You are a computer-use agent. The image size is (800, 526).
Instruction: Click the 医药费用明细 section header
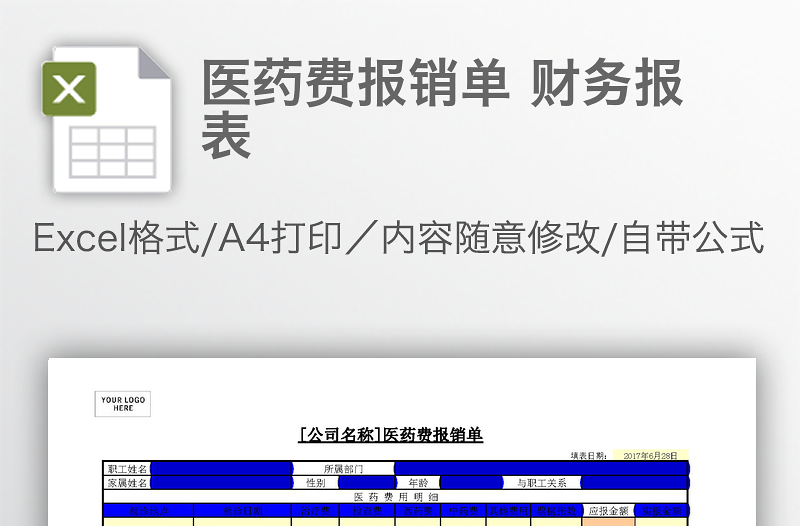[x=396, y=496]
